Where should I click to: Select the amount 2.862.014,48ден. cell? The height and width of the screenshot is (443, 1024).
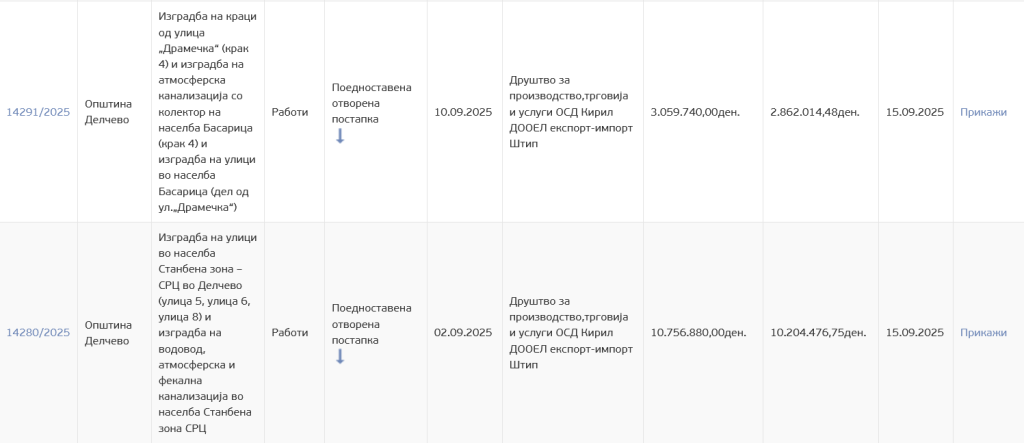[815, 112]
